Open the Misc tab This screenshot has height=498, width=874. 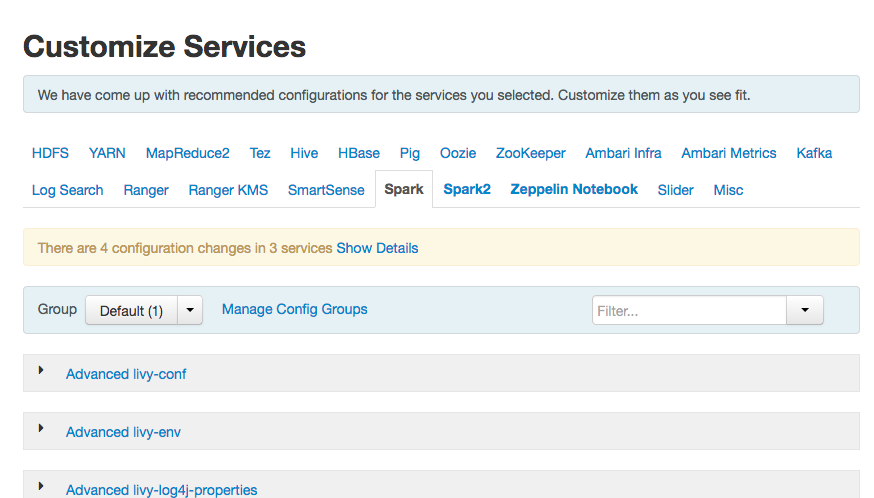[x=728, y=190]
